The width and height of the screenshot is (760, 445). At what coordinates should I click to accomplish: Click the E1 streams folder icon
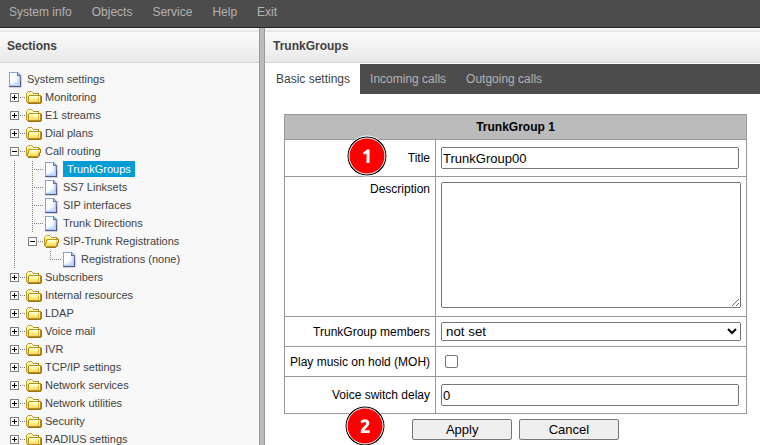coord(34,115)
